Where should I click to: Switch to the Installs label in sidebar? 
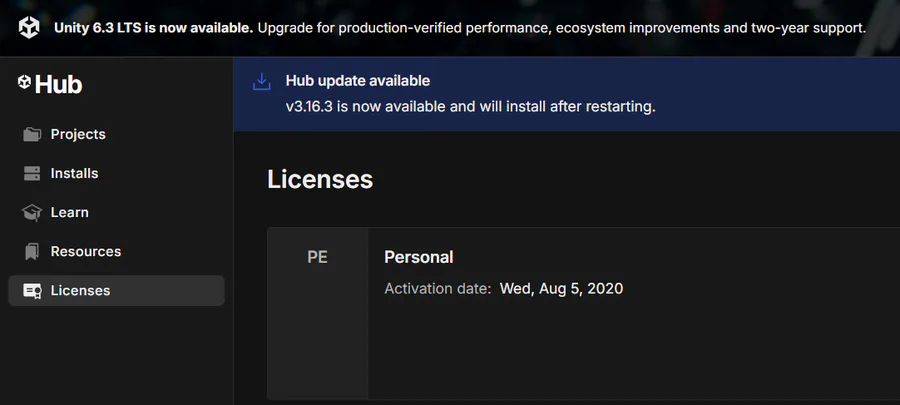point(75,173)
